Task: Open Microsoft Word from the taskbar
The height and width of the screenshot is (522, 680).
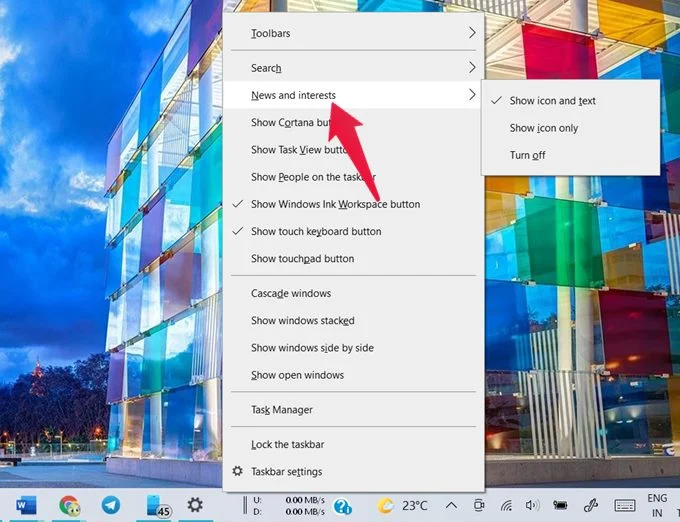Action: (26, 506)
